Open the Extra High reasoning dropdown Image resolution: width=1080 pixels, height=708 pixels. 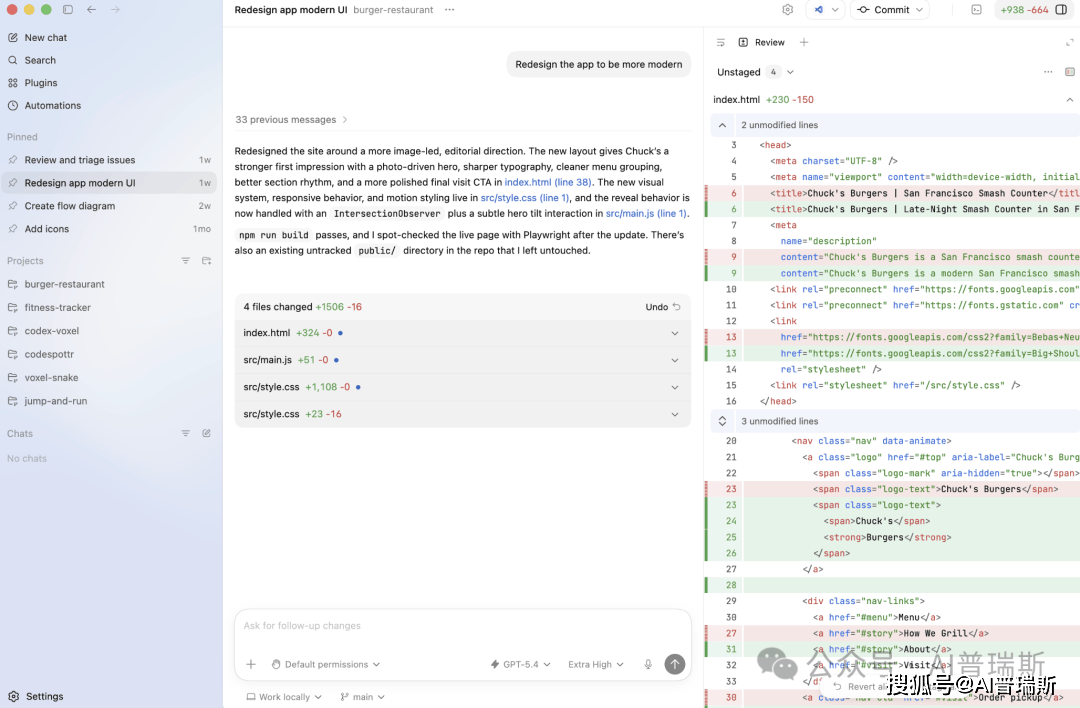[x=595, y=664]
